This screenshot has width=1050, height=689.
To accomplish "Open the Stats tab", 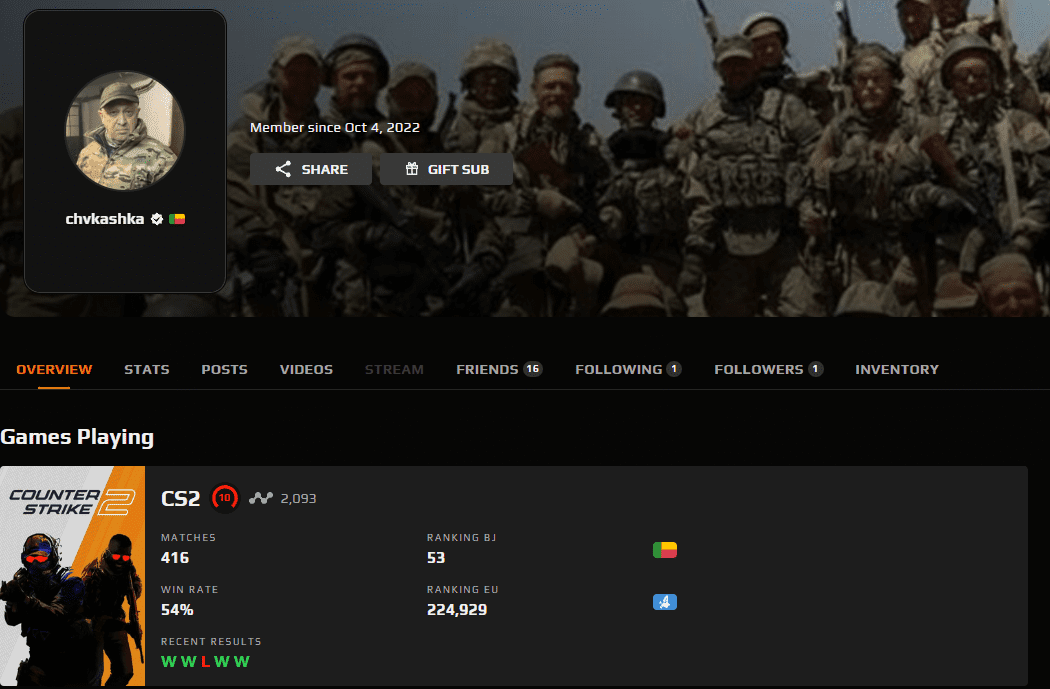I will [147, 369].
